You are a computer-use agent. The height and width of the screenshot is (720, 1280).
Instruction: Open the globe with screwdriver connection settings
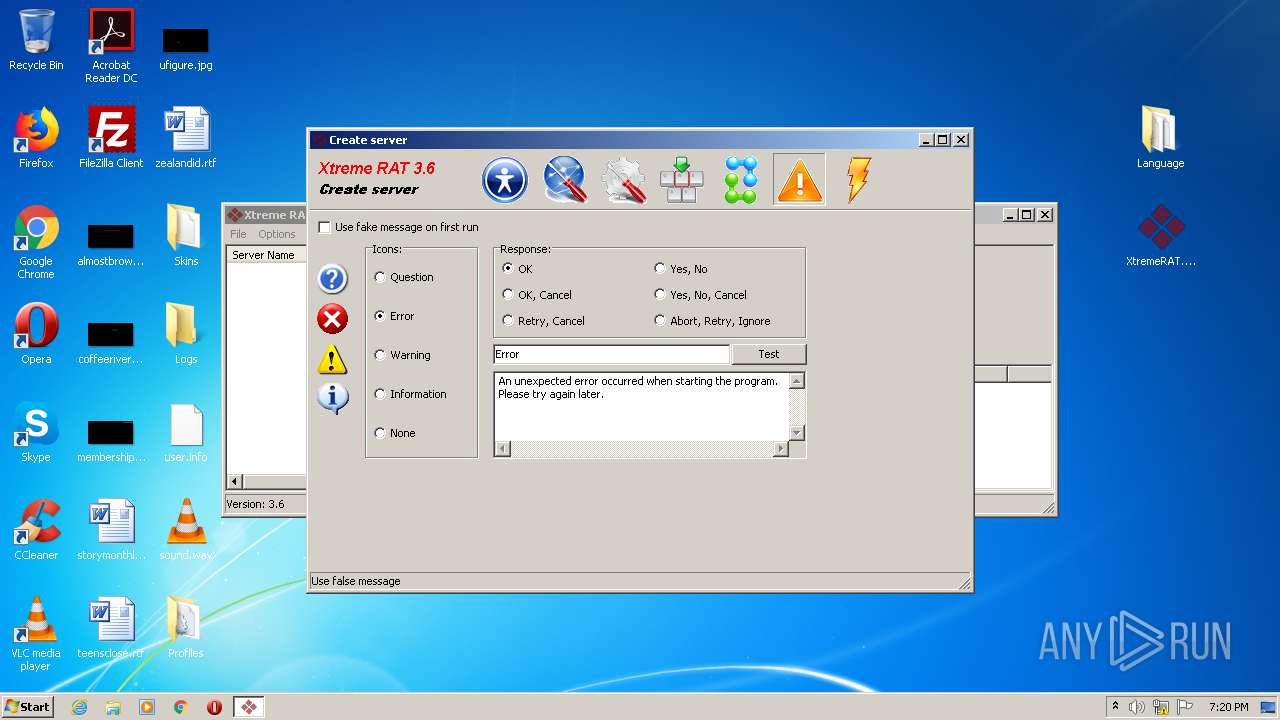(x=564, y=180)
